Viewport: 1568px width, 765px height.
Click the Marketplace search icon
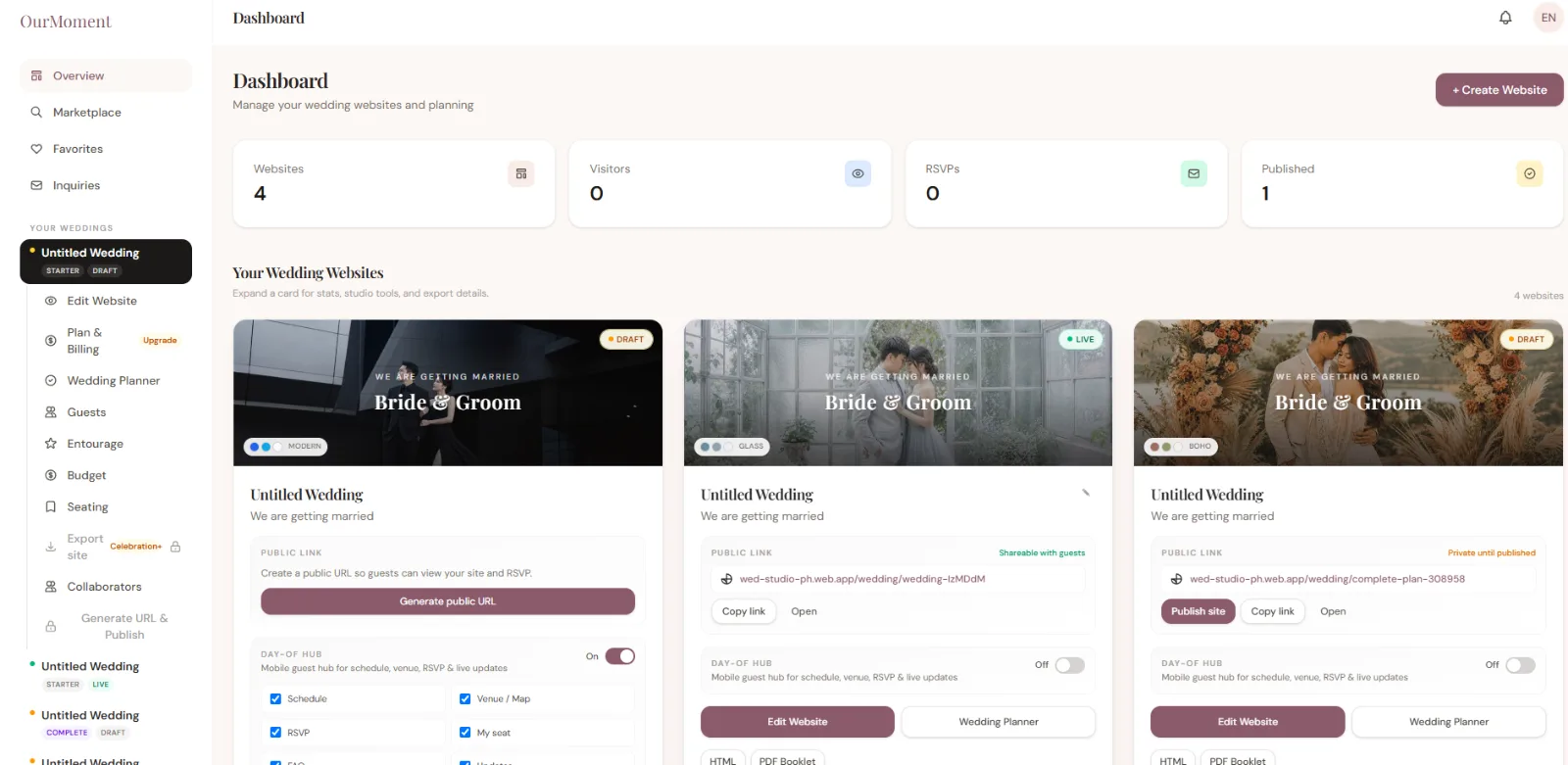[36, 112]
